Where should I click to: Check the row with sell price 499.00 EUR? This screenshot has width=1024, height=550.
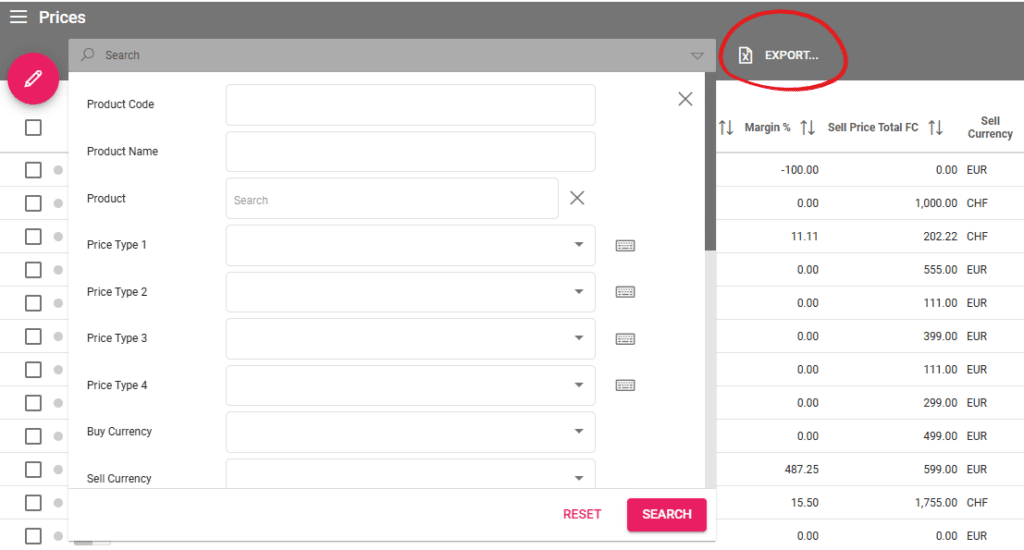[x=33, y=436]
